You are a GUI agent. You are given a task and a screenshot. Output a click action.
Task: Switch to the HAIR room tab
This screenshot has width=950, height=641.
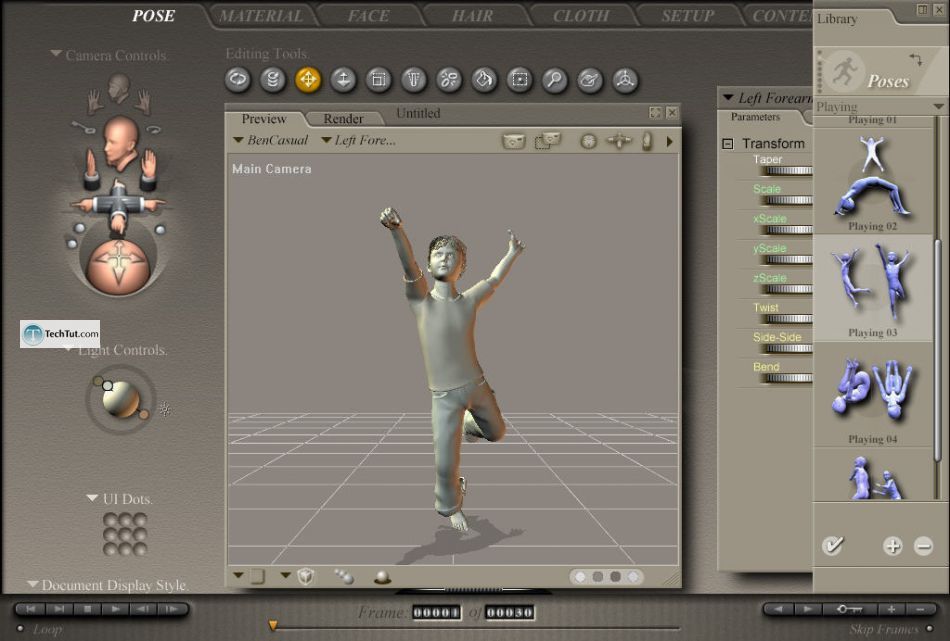pos(473,16)
